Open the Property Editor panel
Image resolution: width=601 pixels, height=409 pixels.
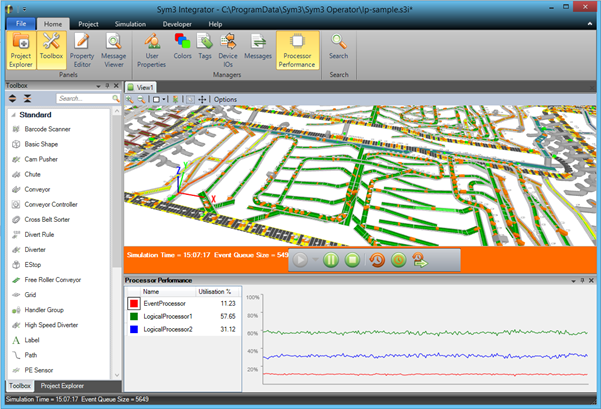[x=82, y=50]
